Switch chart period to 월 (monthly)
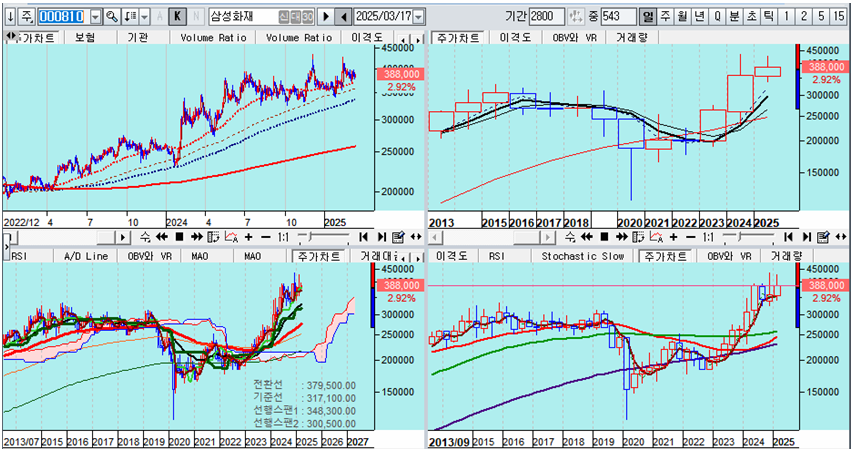 pos(681,17)
